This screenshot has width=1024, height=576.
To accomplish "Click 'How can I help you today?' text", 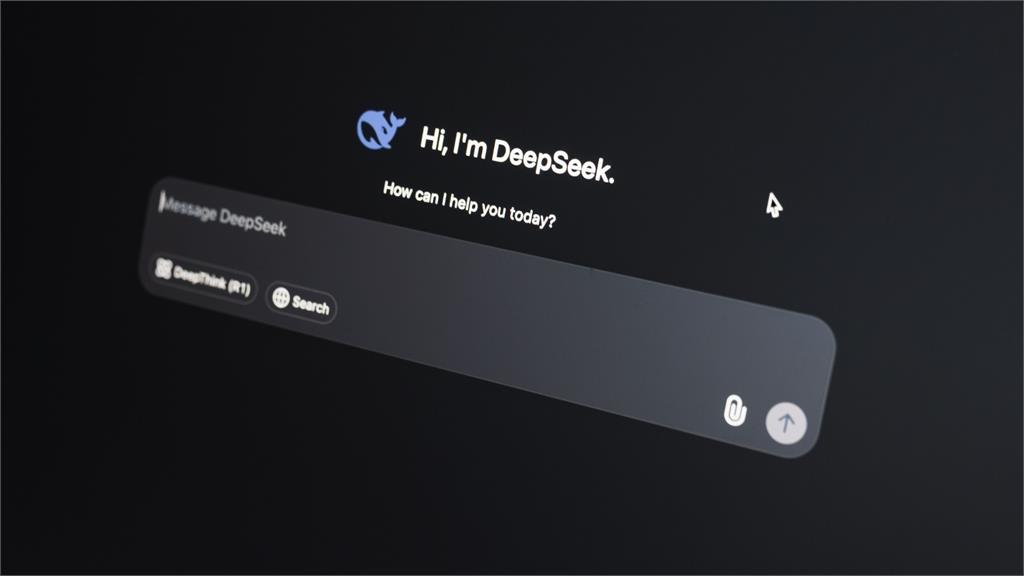I will [469, 205].
